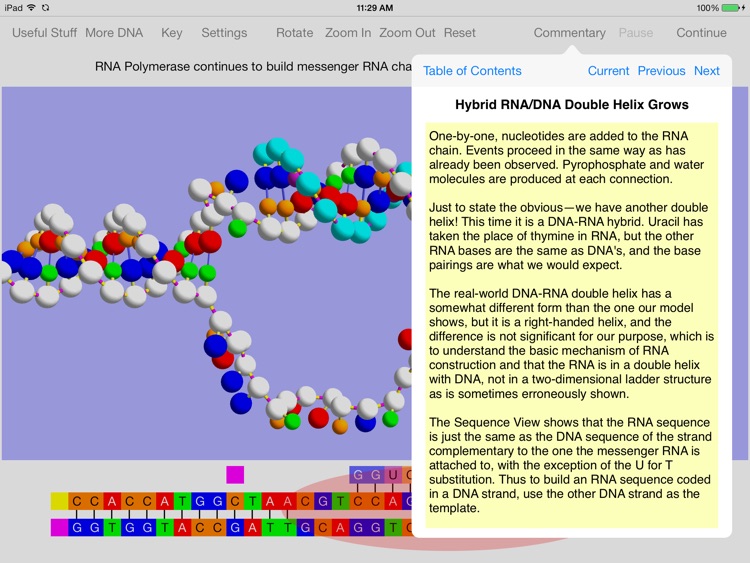Open Settings in the toolbar
This screenshot has width=750, height=563.
point(224,33)
